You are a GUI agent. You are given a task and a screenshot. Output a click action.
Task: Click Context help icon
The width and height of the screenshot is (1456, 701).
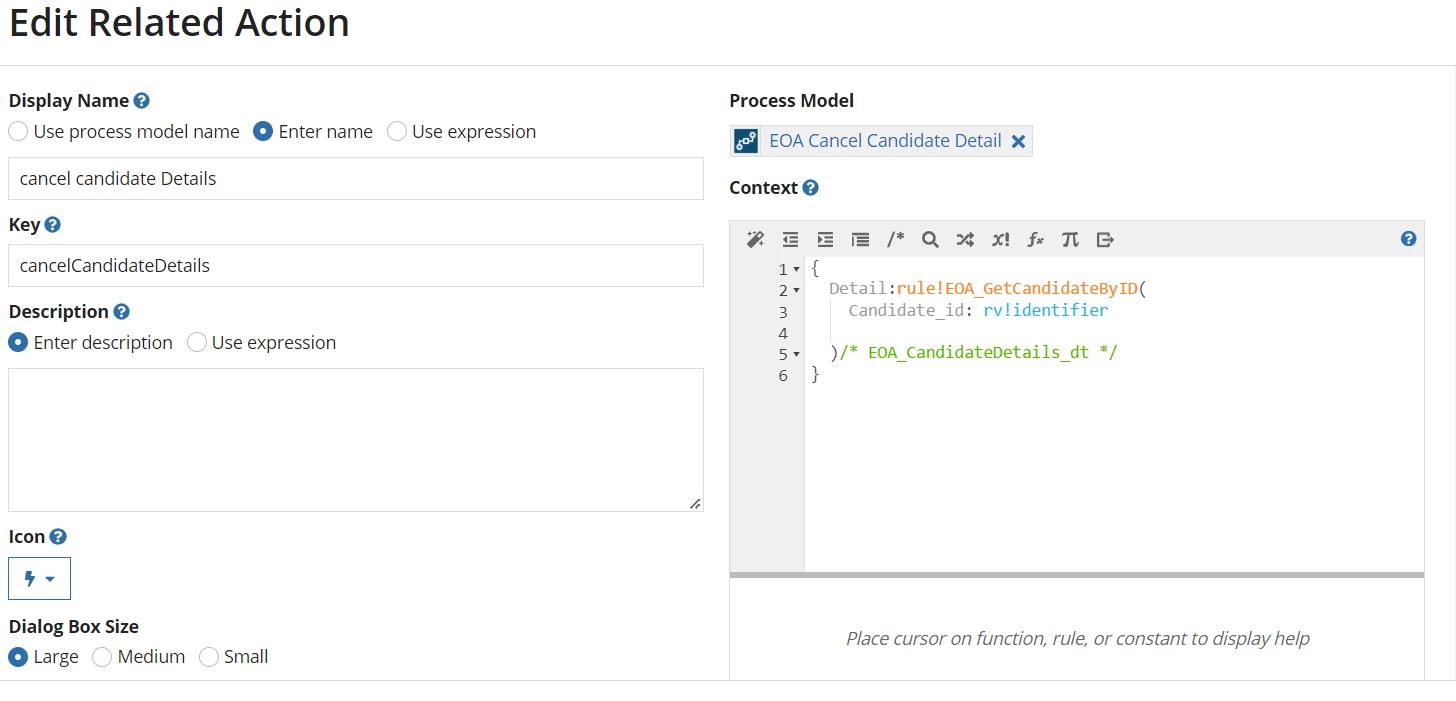tap(810, 188)
